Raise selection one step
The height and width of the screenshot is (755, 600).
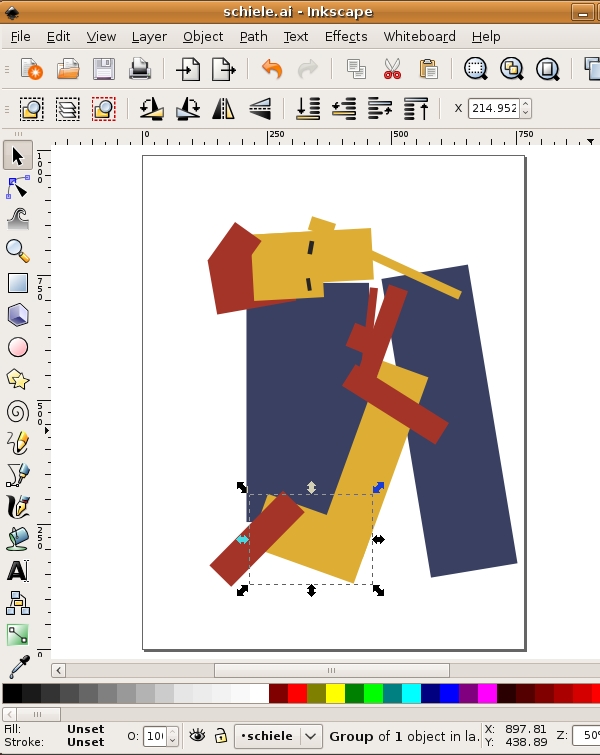[380, 108]
